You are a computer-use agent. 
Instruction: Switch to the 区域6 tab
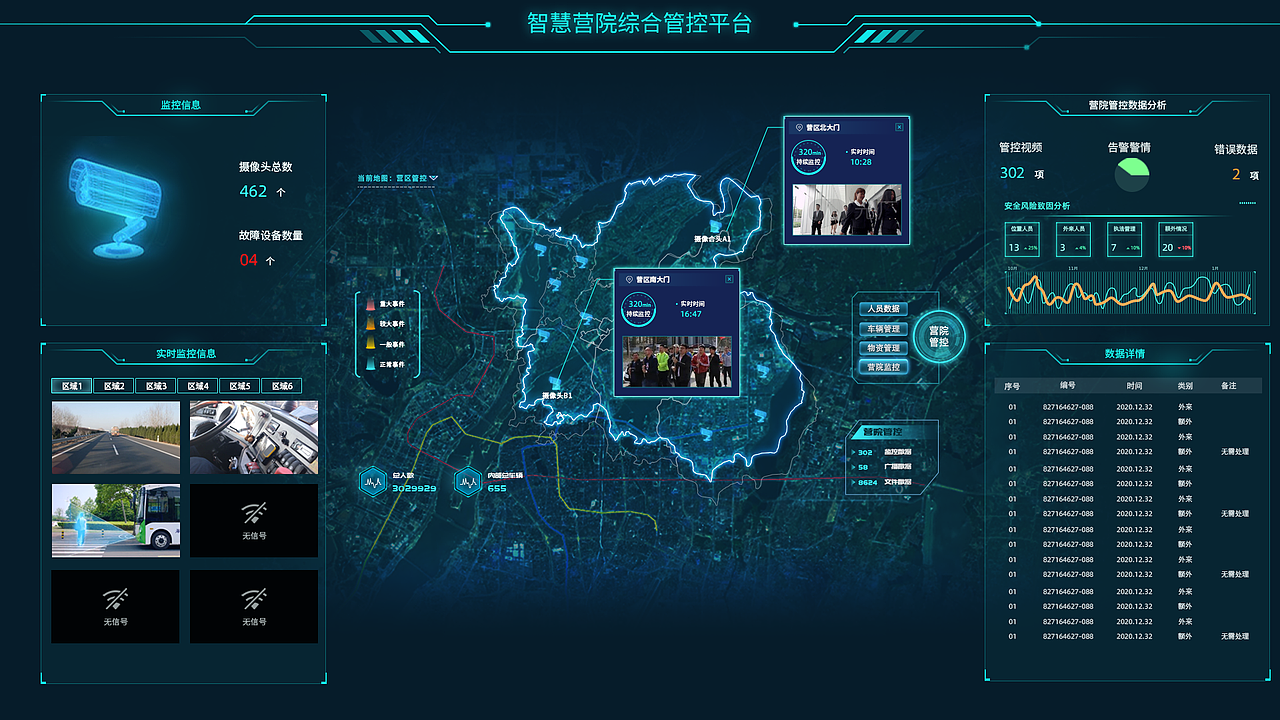click(x=282, y=385)
